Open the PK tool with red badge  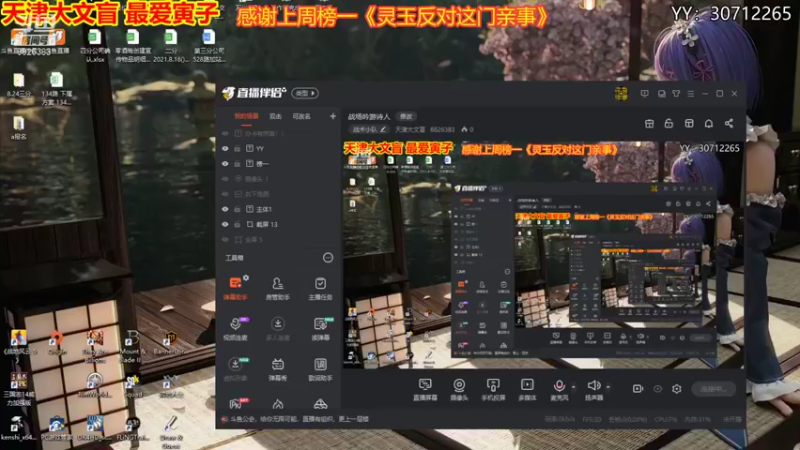236,404
